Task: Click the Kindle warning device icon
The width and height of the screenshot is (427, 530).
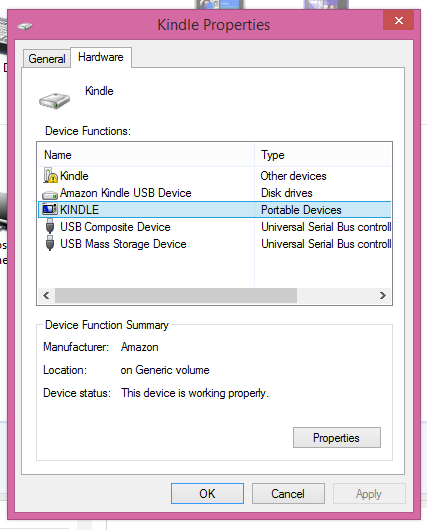Action: click(x=50, y=175)
